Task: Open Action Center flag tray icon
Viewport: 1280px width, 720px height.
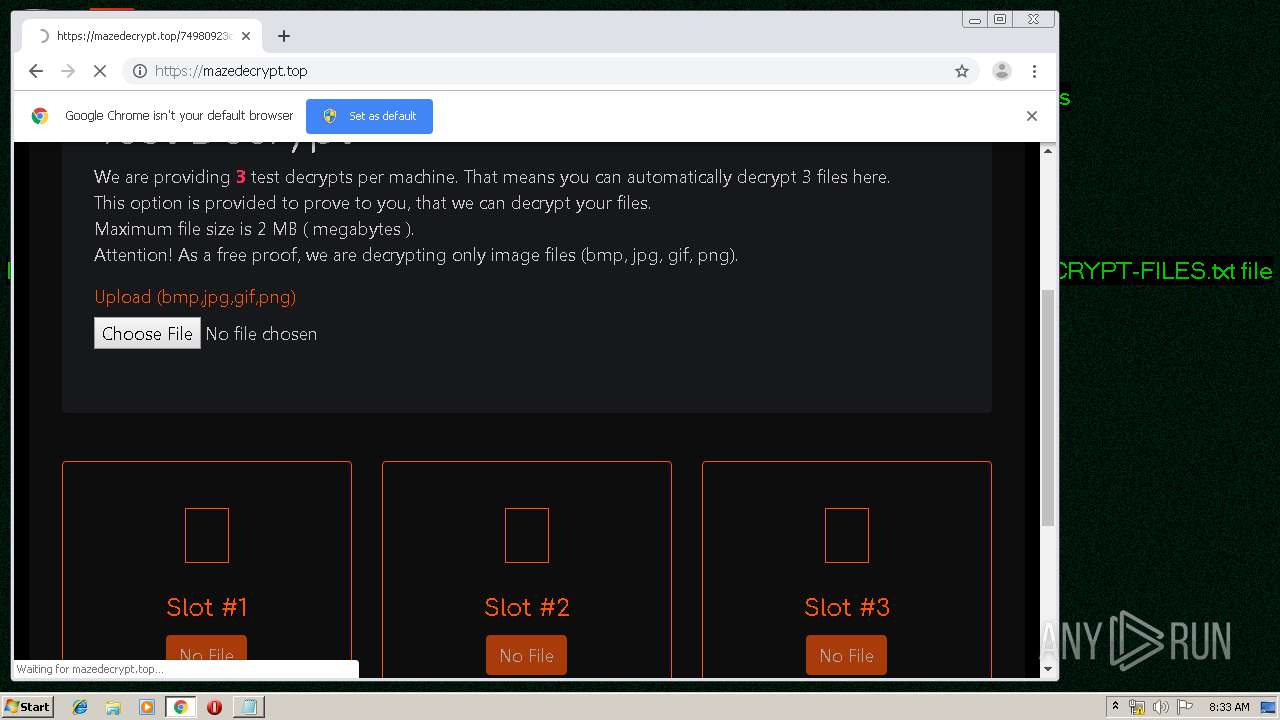Action: pyautogui.click(x=1184, y=707)
